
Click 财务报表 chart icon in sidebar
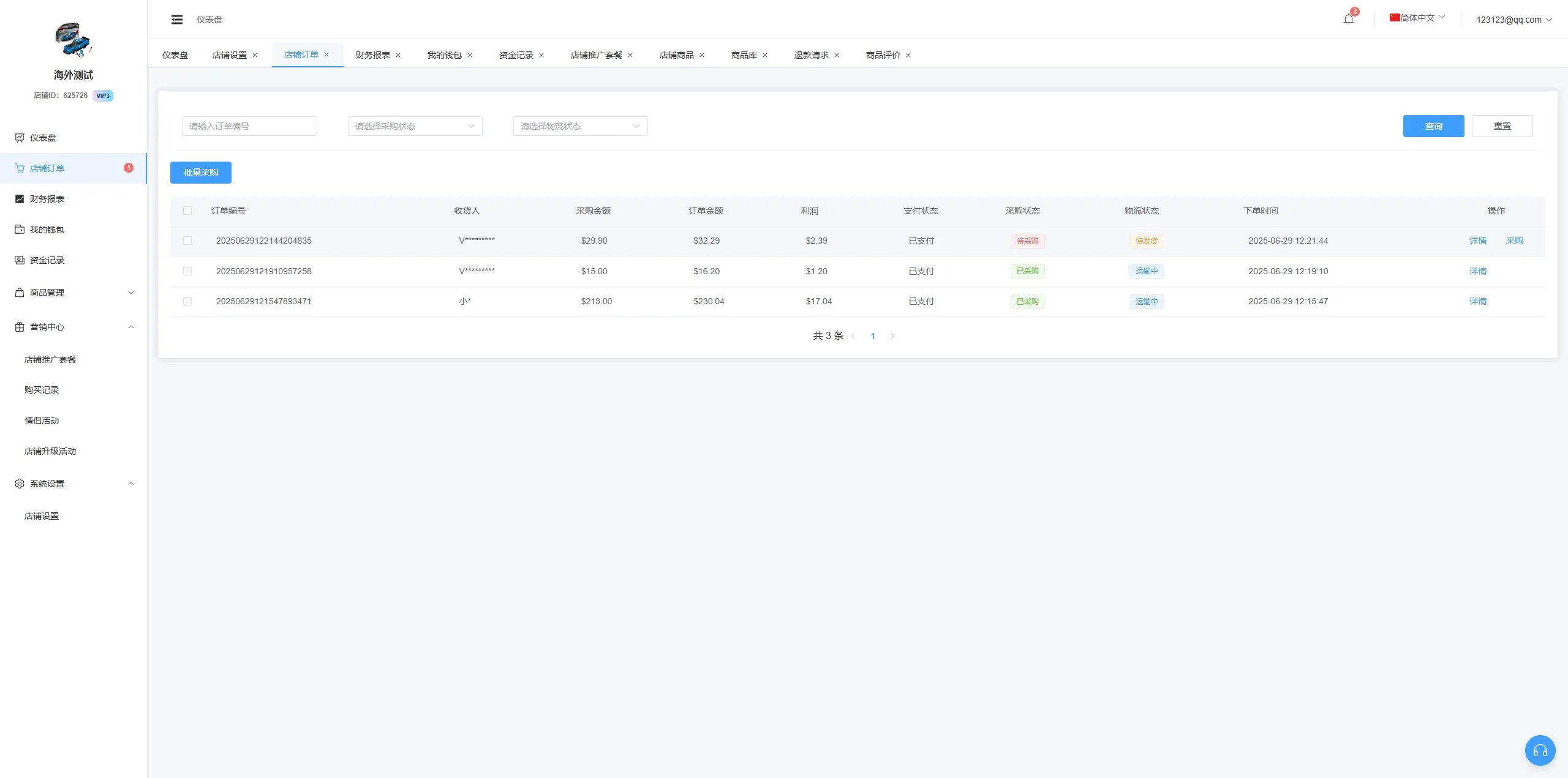[20, 199]
